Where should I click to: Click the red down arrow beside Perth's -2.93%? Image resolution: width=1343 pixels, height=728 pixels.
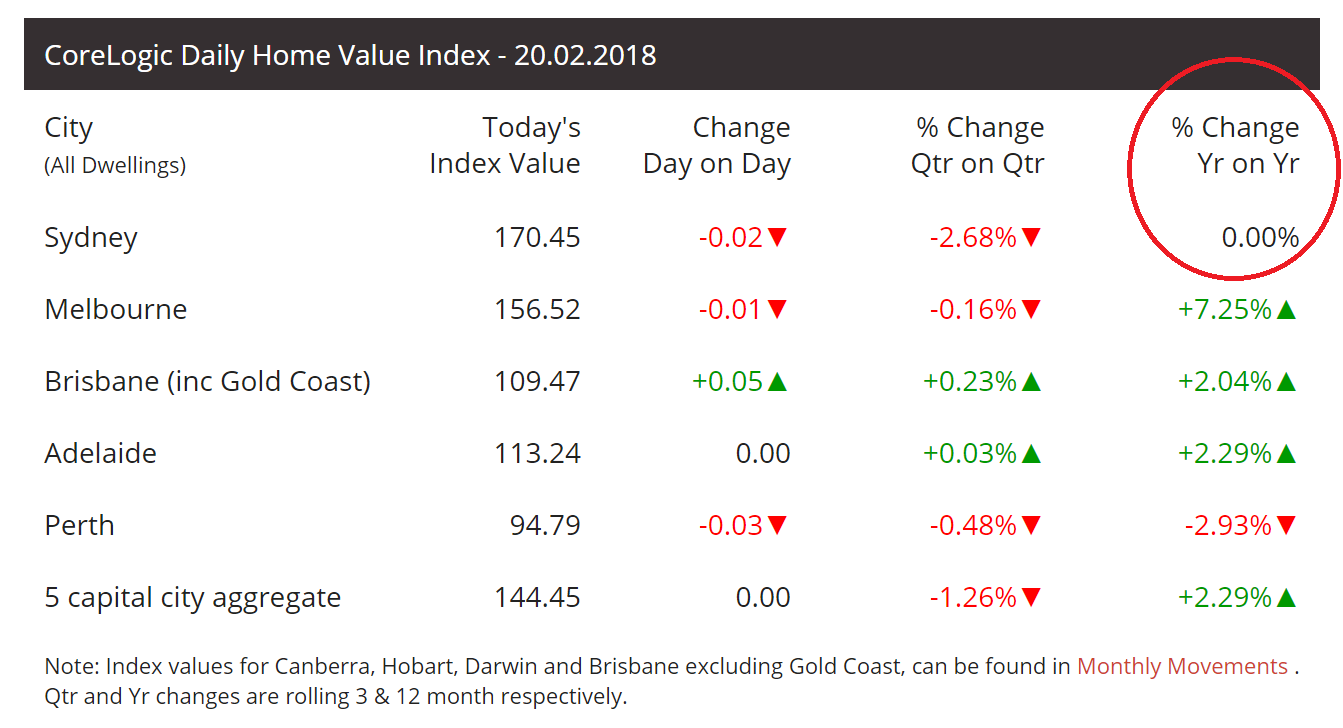point(1286,526)
